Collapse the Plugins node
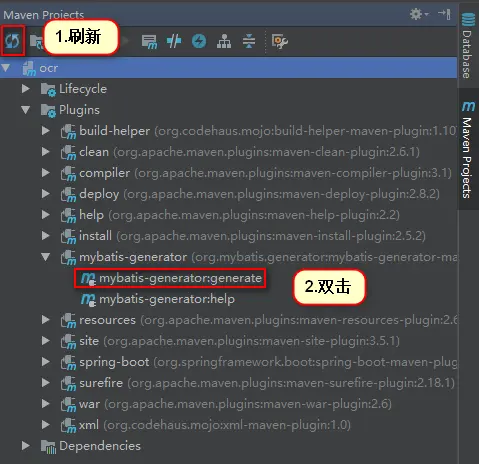Image resolution: width=479 pixels, height=464 pixels. pyautogui.click(x=25, y=110)
